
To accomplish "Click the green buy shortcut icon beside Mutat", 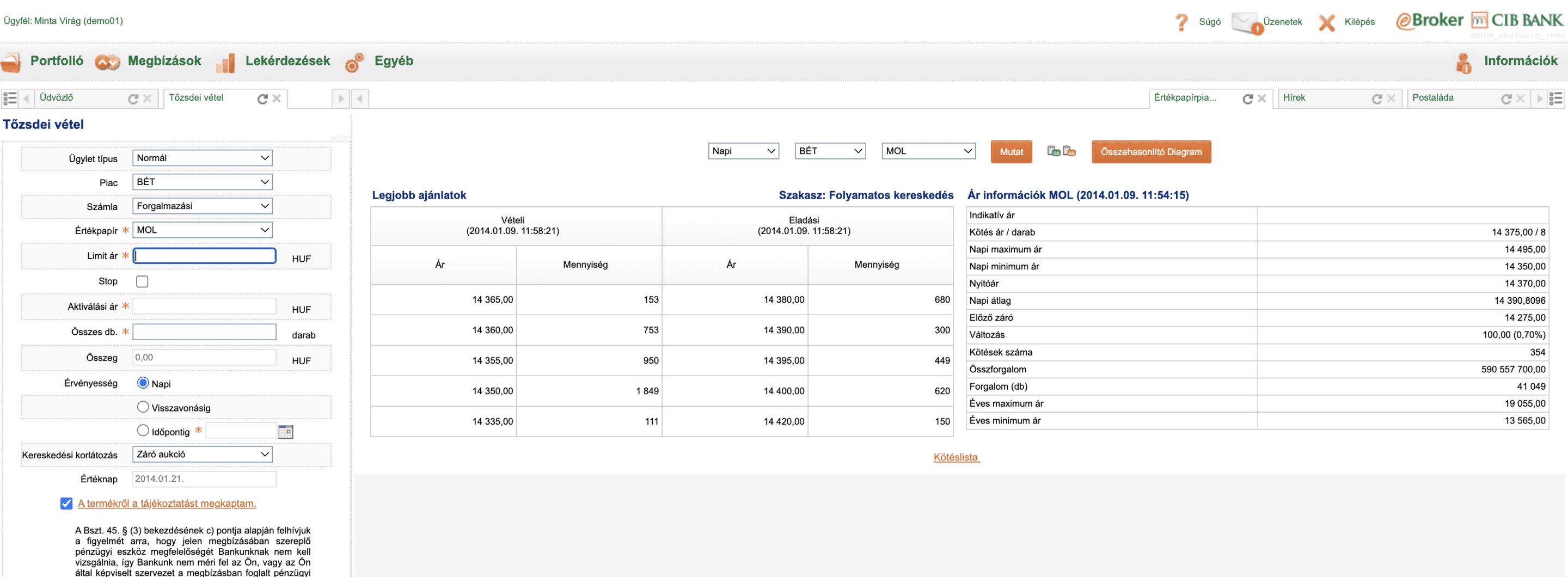I will (x=1053, y=151).
